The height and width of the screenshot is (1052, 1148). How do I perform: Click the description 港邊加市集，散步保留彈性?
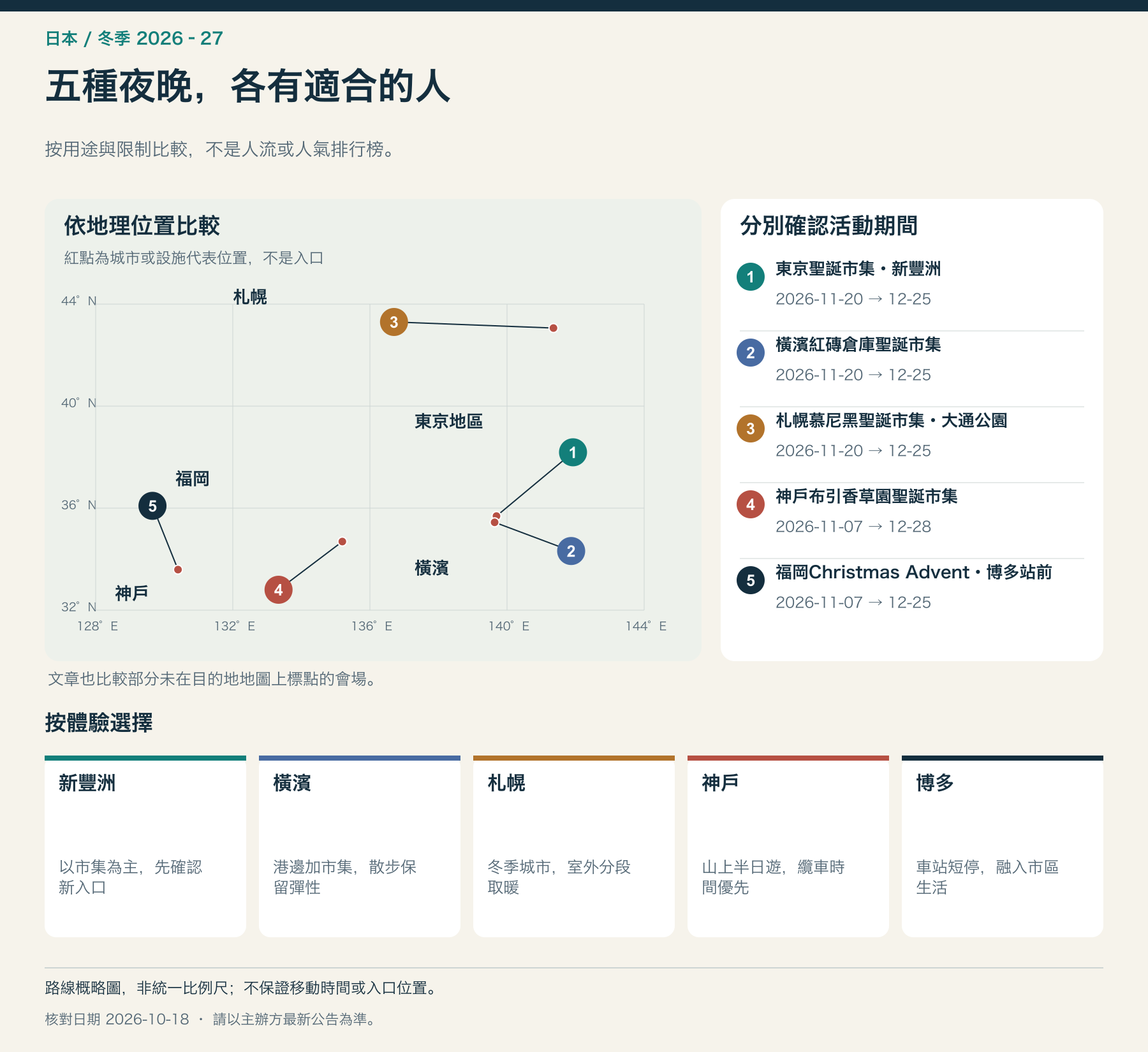345,877
